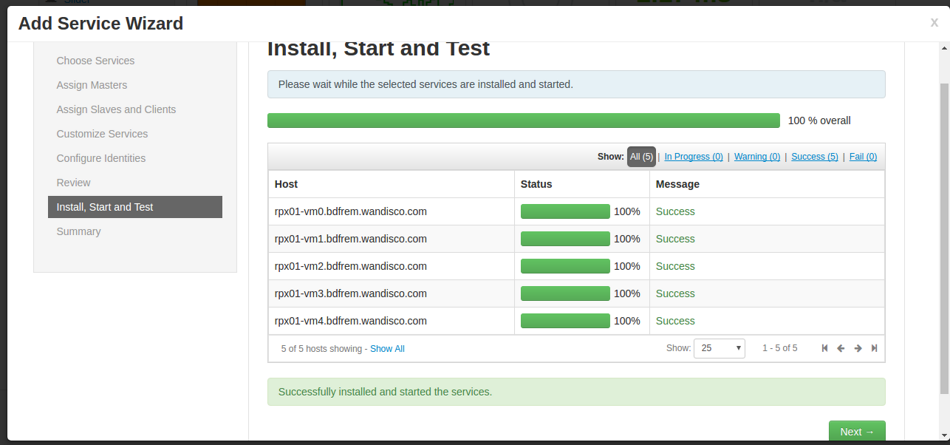The height and width of the screenshot is (445, 950).
Task: Select the Assign Masters wizard step
Action: click(91, 85)
